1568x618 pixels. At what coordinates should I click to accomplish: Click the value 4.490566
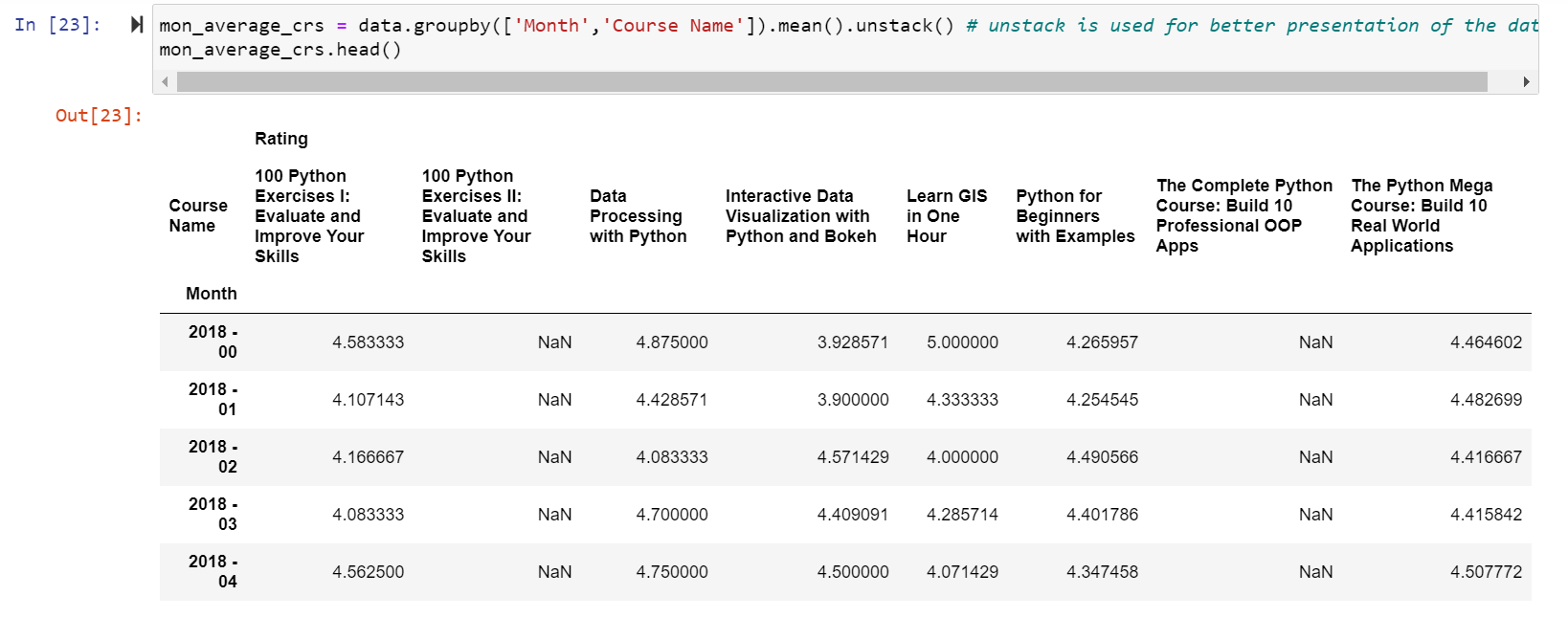1103,457
